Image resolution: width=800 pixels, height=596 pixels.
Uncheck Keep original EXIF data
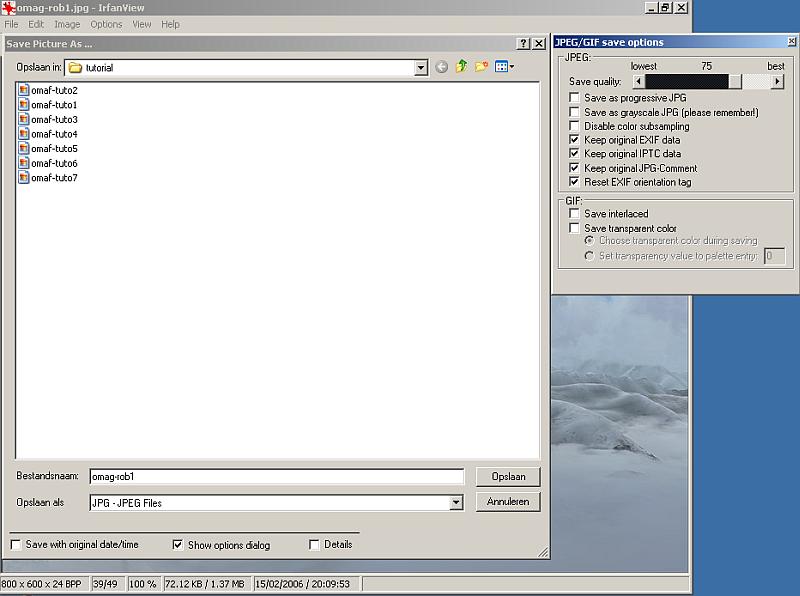pos(574,140)
